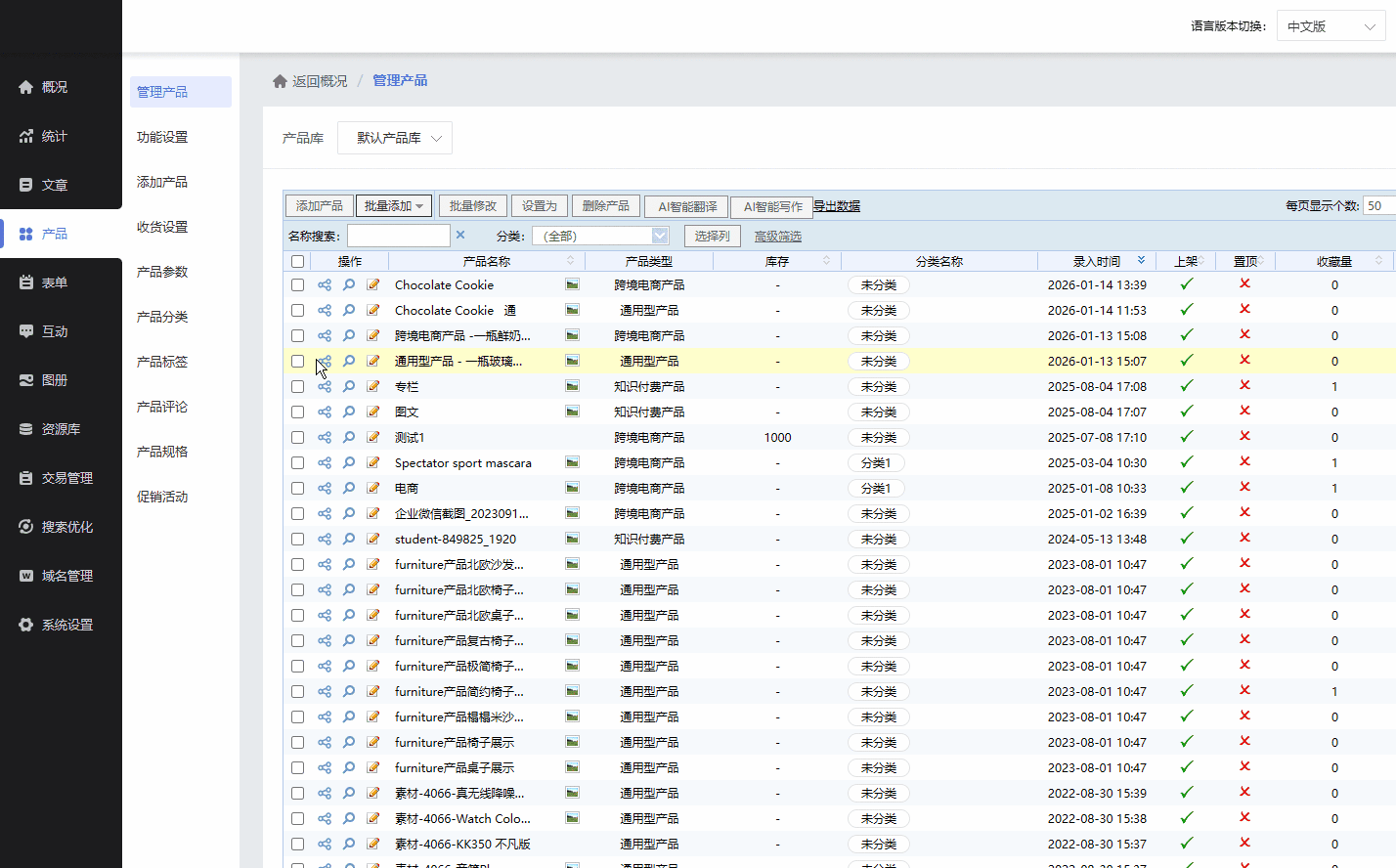Click magnifier preview icon for 专栏 row
Image resolution: width=1396 pixels, height=868 pixels.
click(x=349, y=387)
